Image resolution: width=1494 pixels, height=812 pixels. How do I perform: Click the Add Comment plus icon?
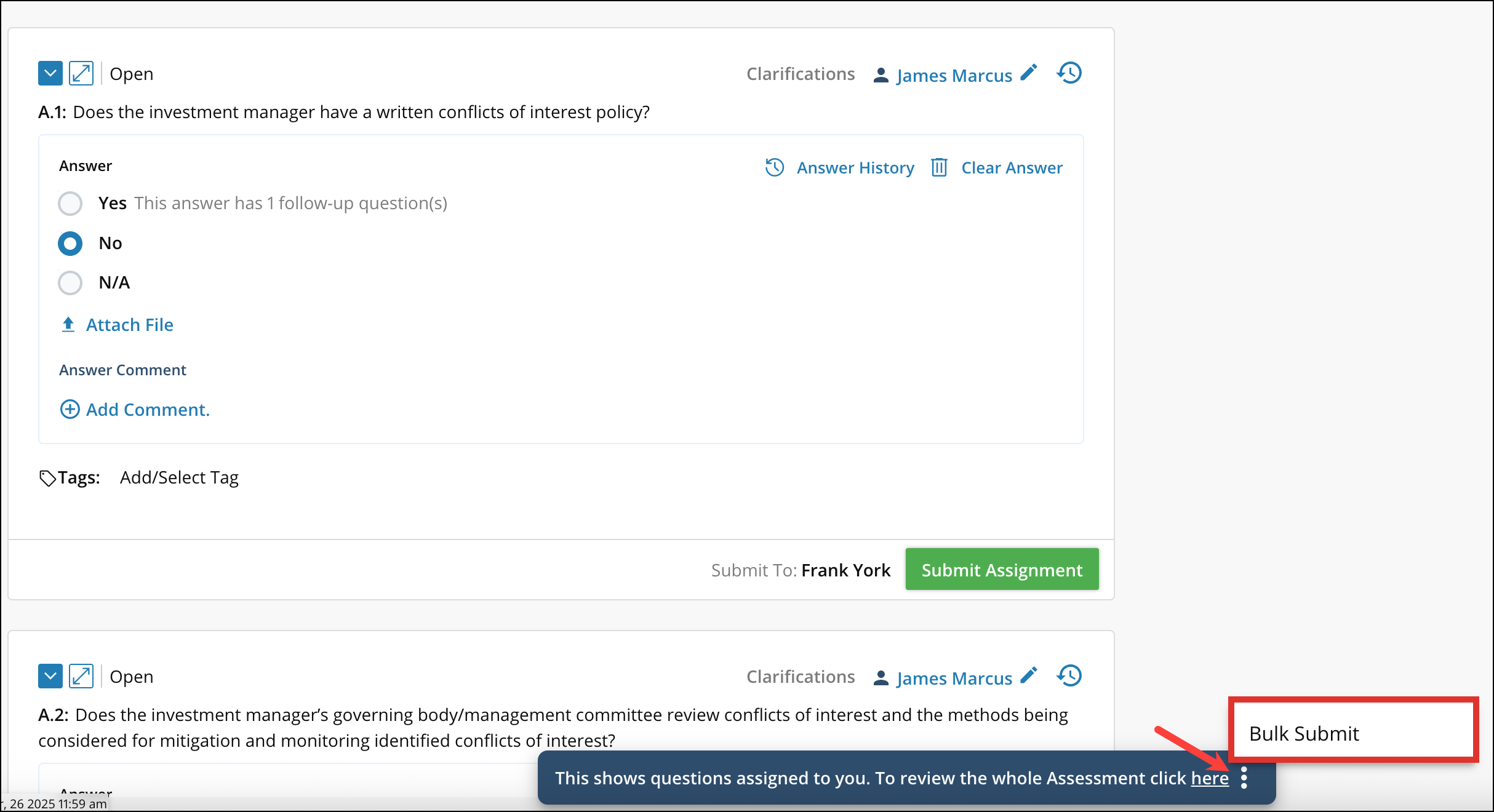click(70, 409)
